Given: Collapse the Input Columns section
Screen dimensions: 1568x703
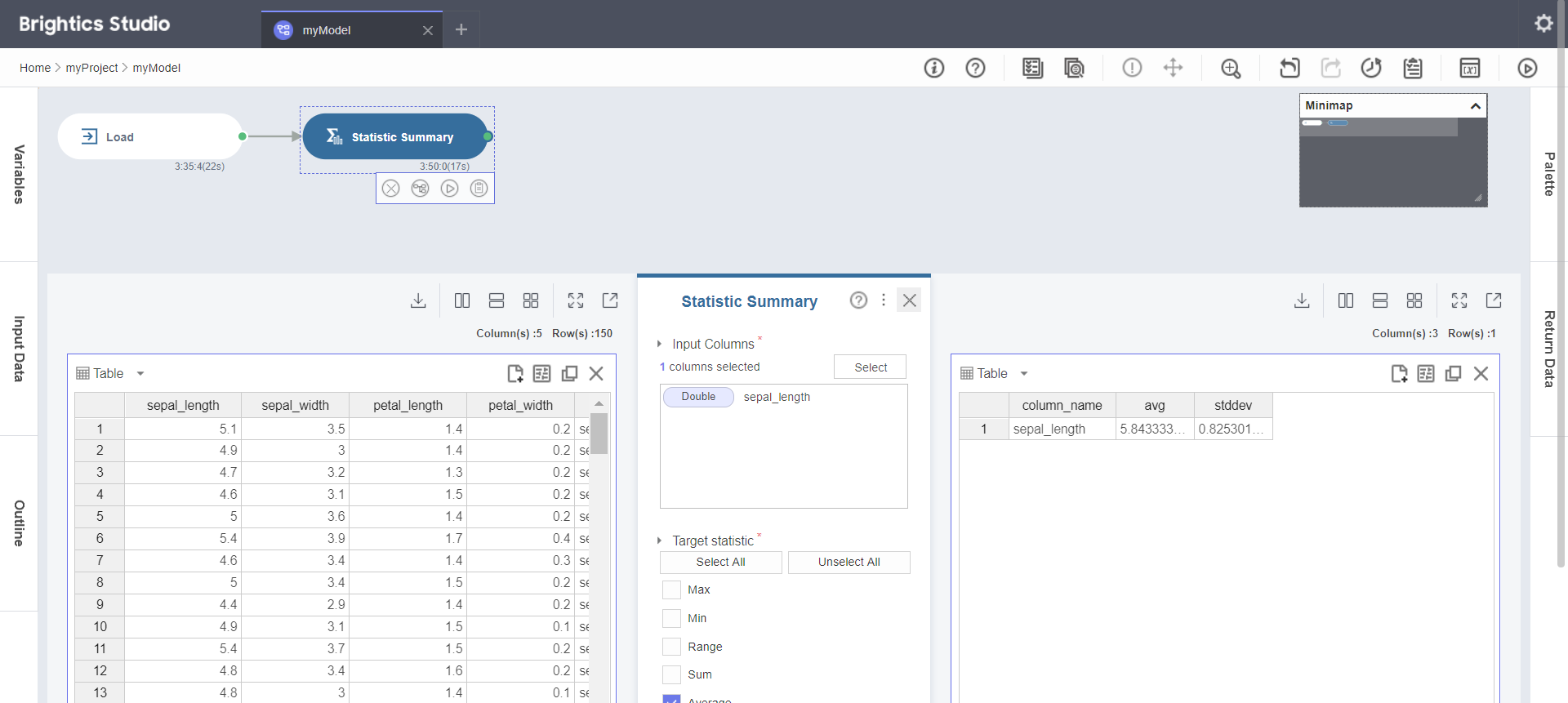Looking at the screenshot, I should [x=660, y=345].
